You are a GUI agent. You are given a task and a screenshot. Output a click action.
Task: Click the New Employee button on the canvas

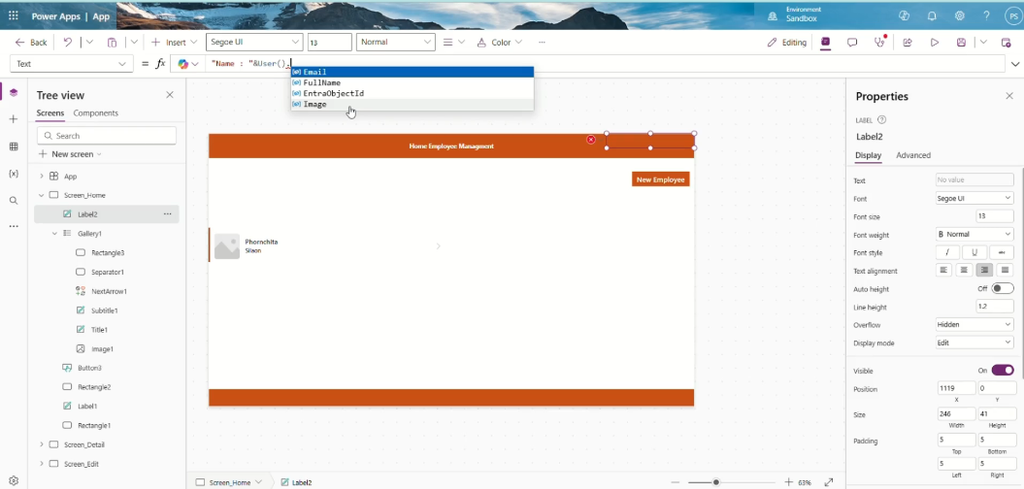[660, 180]
